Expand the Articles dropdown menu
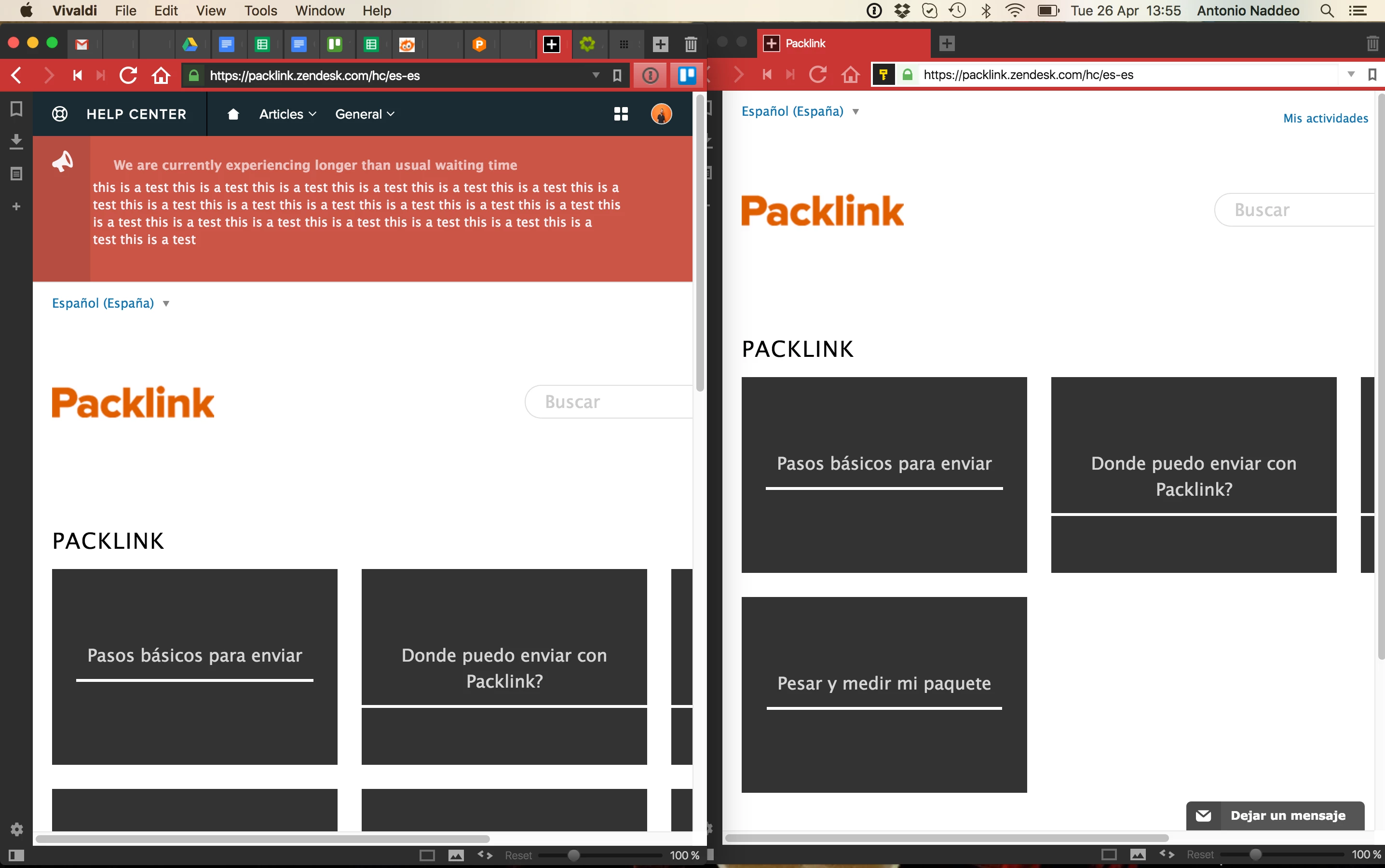Viewport: 1385px width, 868px height. click(x=287, y=114)
